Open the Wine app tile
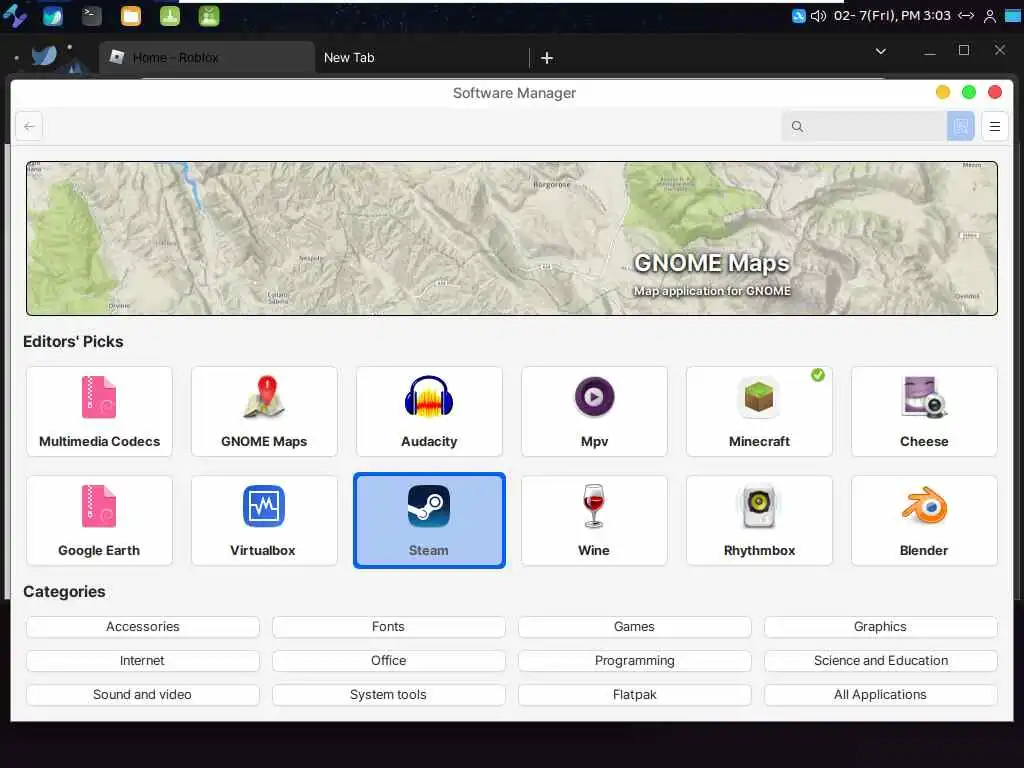 (594, 520)
